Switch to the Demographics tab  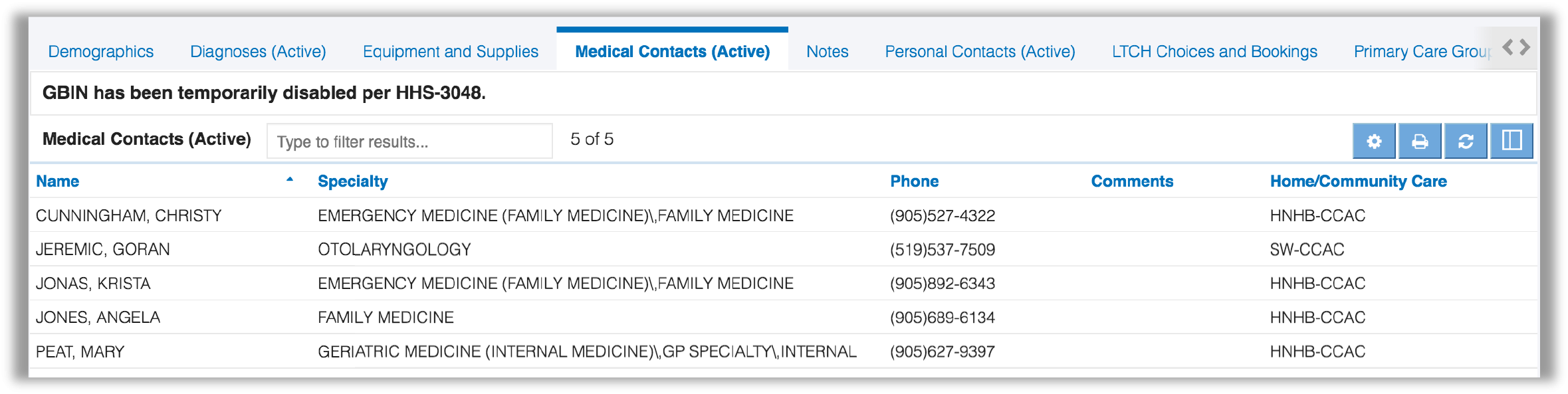click(x=100, y=51)
